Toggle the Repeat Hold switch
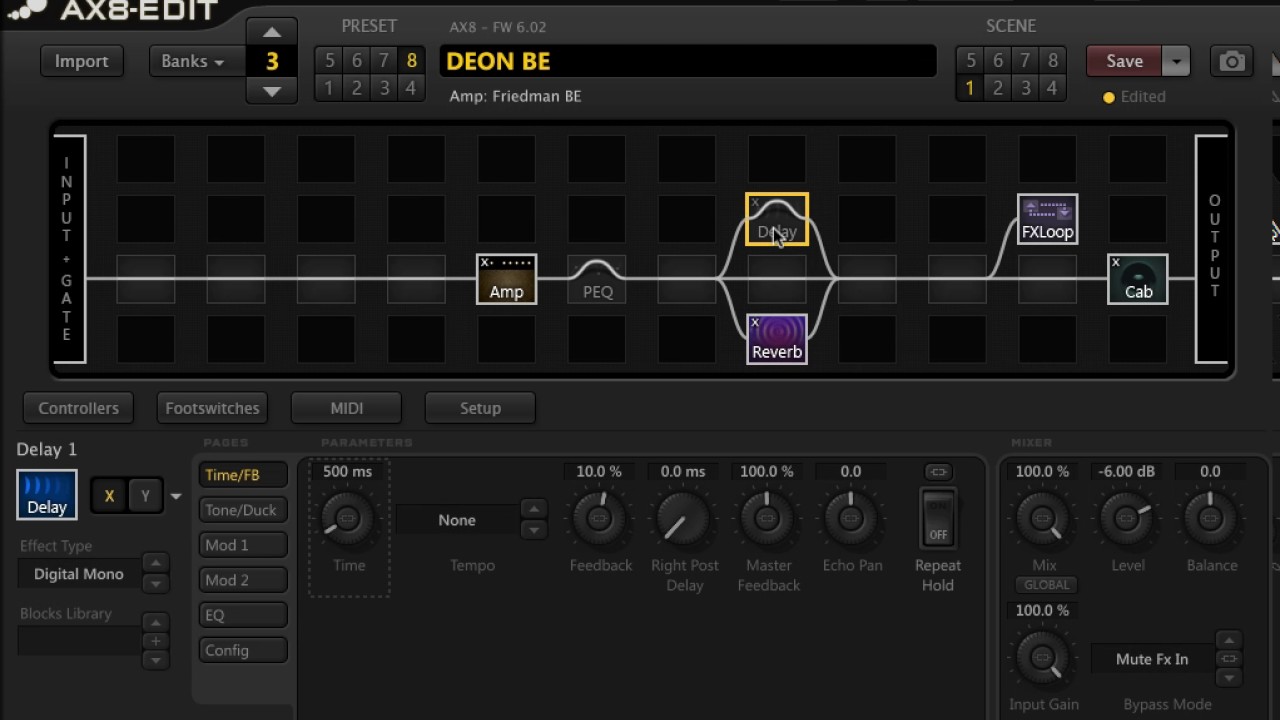1280x720 pixels. (x=937, y=518)
